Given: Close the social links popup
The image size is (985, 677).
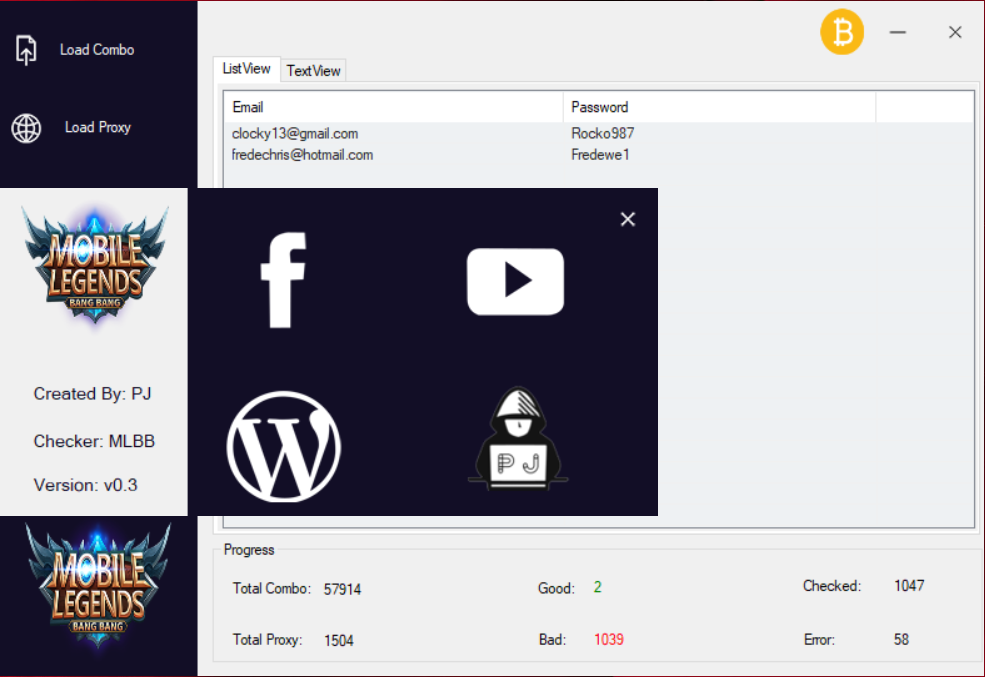Looking at the screenshot, I should [628, 219].
